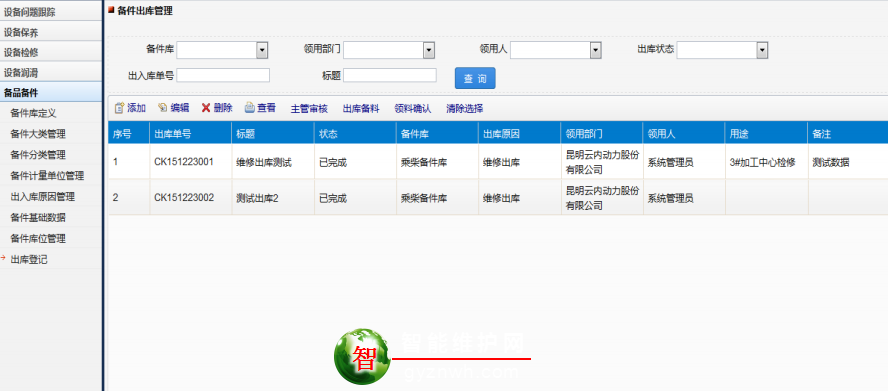The width and height of the screenshot is (890, 391).
Task: Click 清除选择 toolbar action
Action: (464, 108)
